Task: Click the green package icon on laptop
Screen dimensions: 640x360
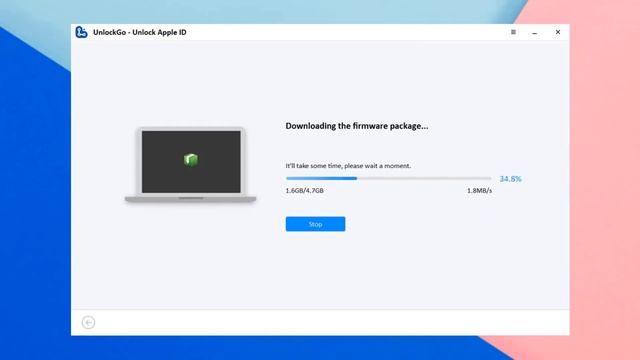Action: click(191, 160)
